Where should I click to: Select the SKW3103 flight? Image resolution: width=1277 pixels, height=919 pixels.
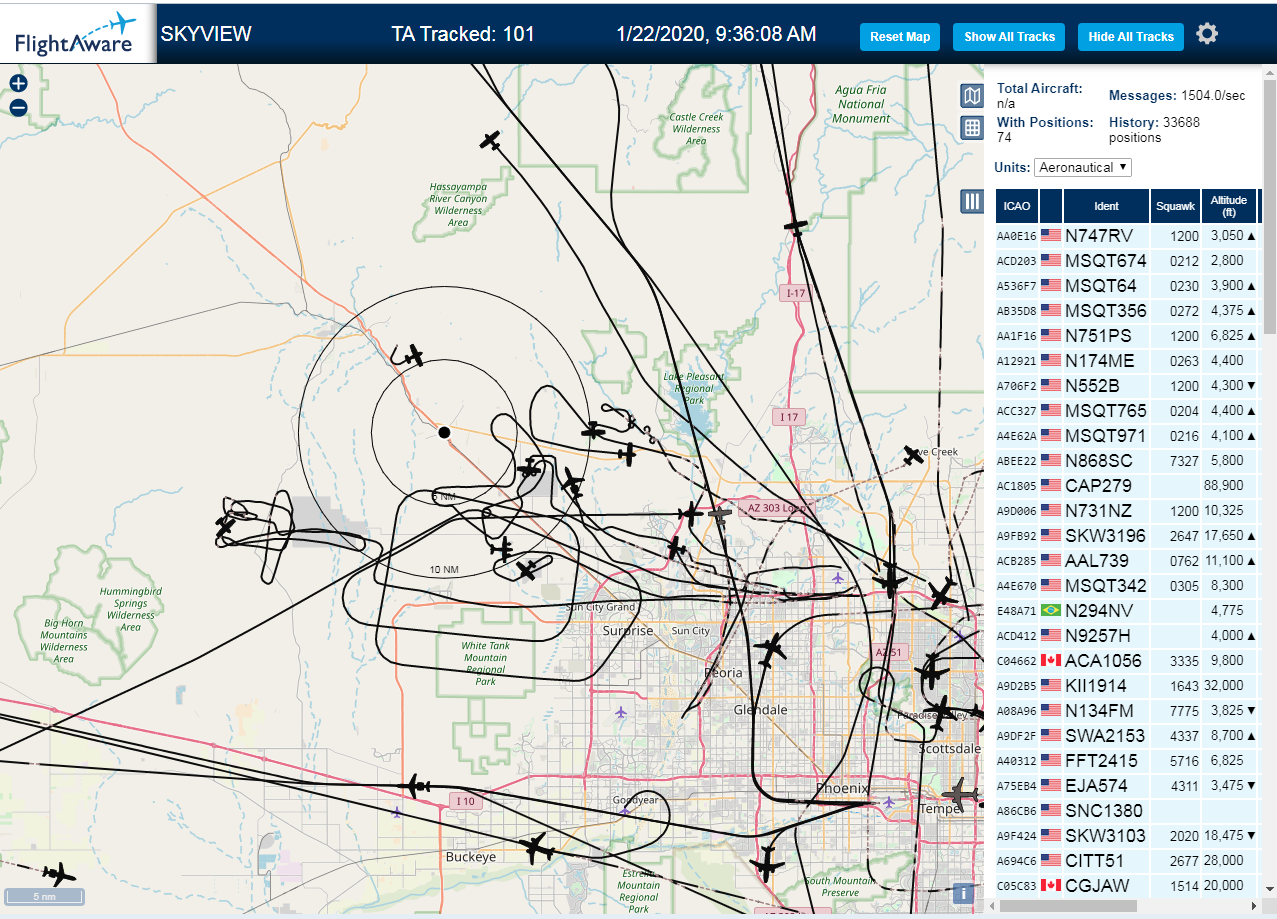[1126, 836]
